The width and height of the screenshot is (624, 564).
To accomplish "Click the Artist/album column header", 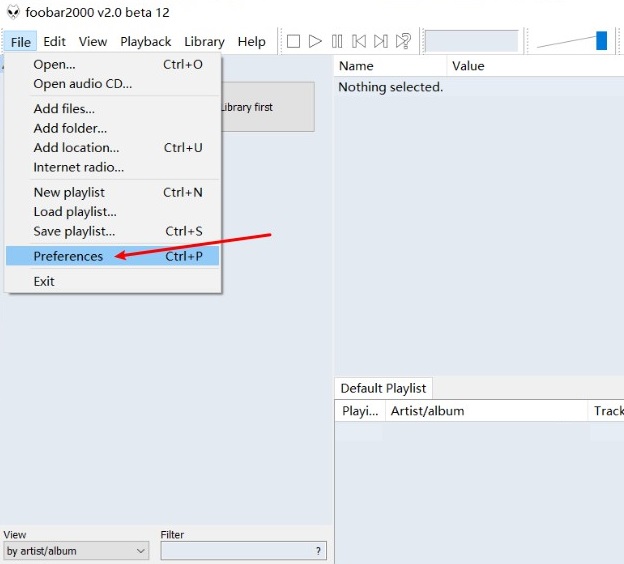I will point(487,411).
